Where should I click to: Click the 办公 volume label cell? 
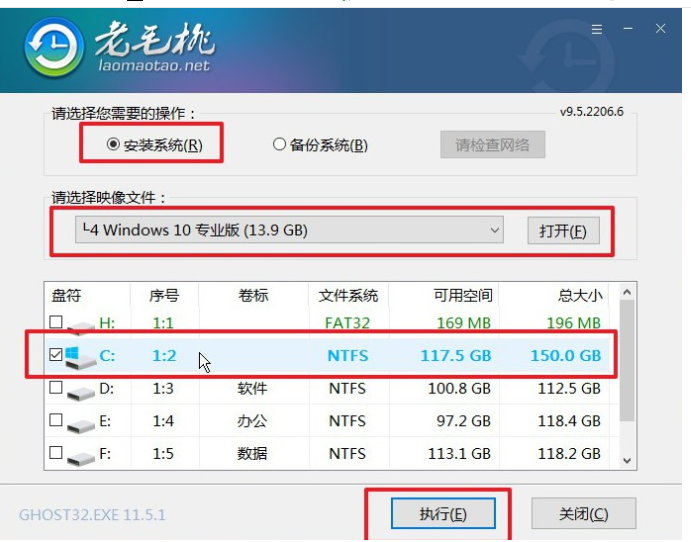(x=252, y=421)
